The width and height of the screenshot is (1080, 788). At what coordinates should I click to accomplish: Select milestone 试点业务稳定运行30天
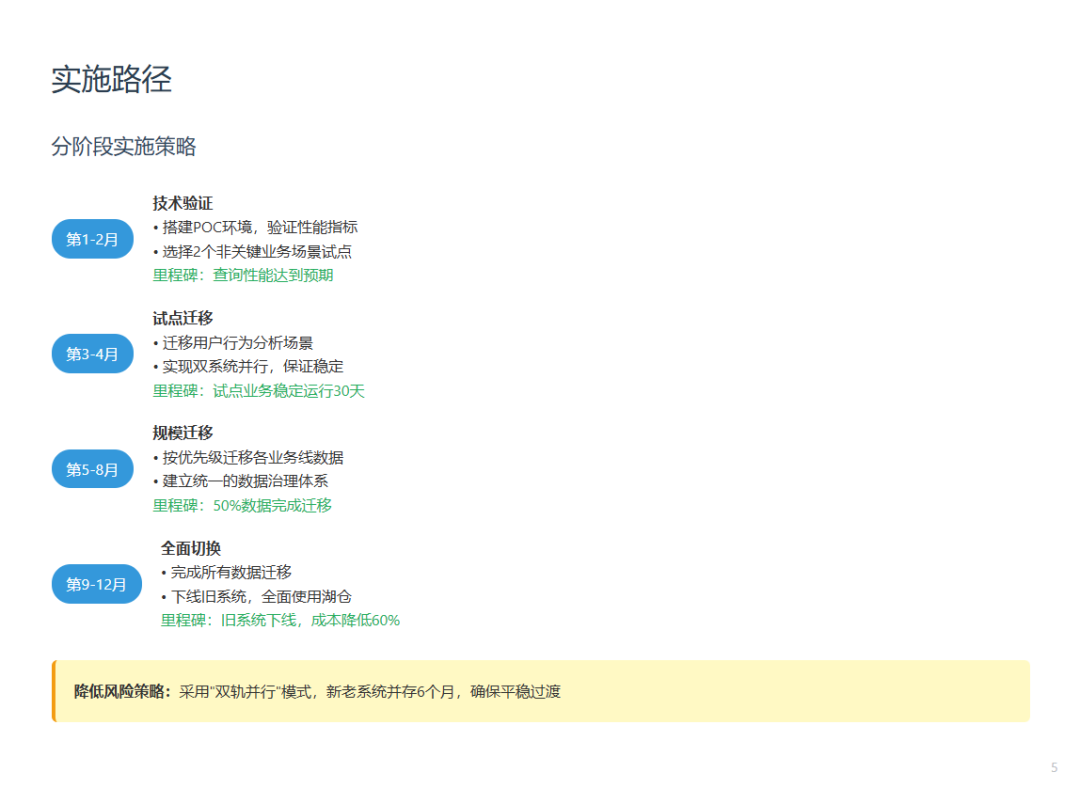(258, 391)
